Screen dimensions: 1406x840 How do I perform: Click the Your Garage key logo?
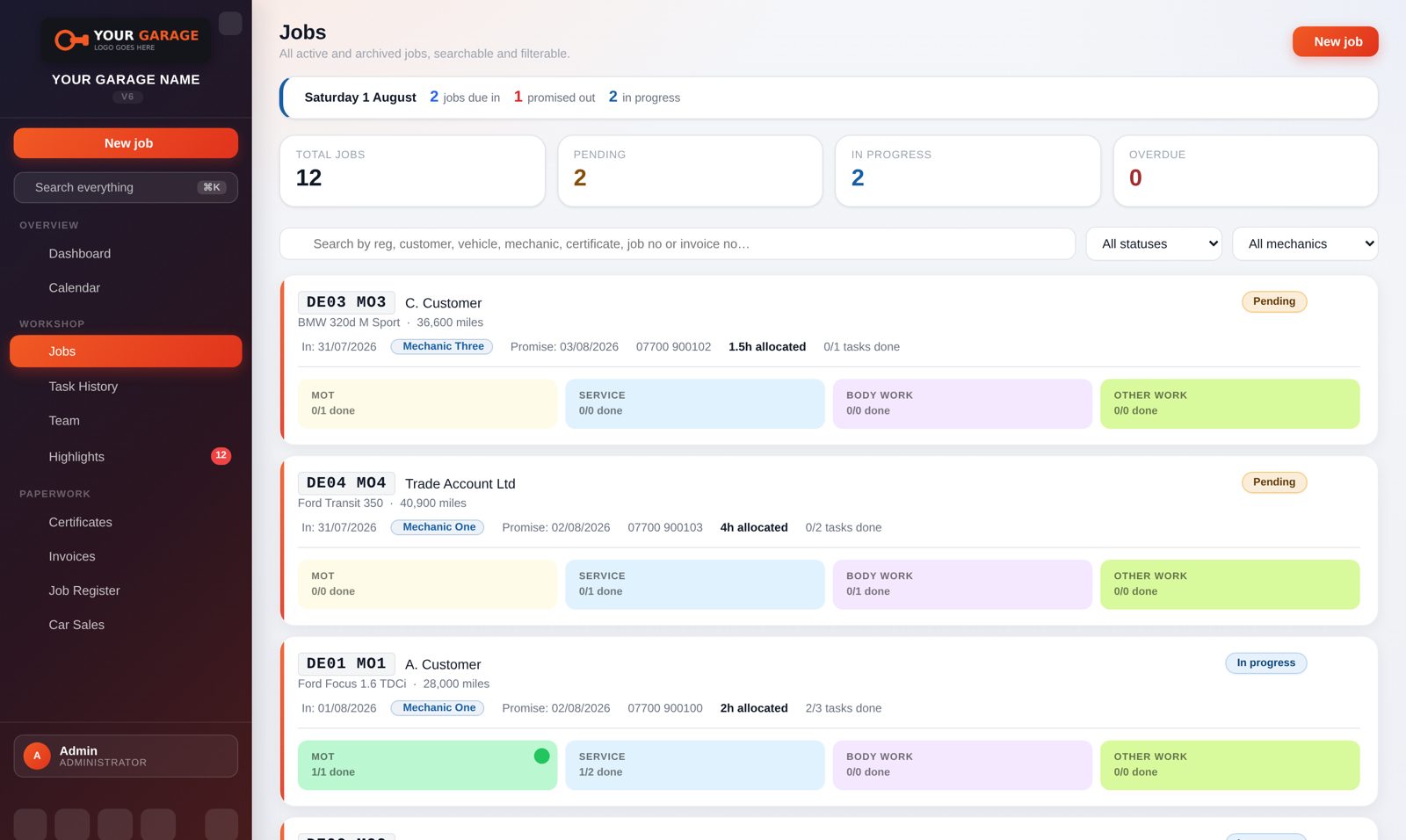click(126, 40)
